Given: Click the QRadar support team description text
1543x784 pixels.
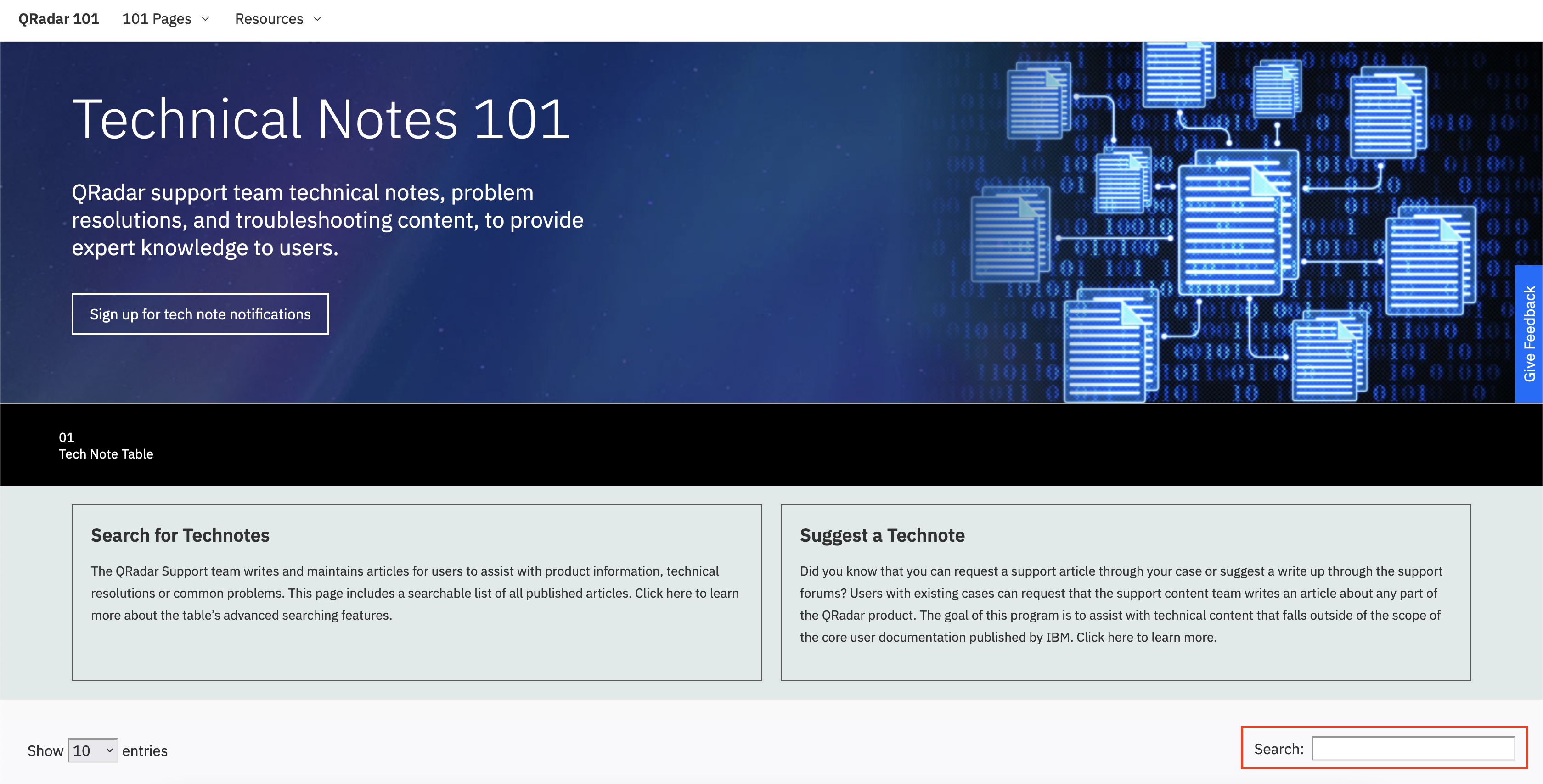Looking at the screenshot, I should tap(327, 220).
